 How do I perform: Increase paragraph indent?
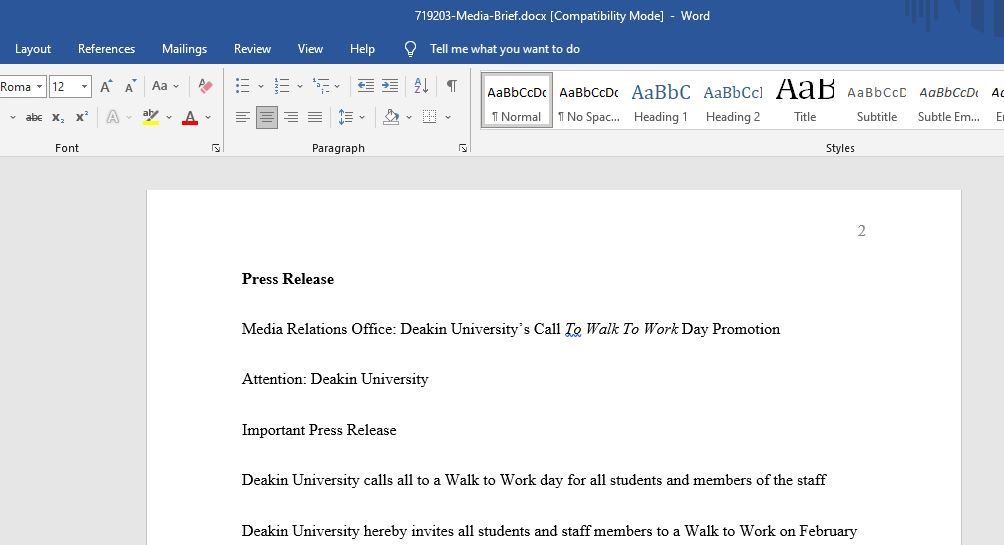(x=390, y=86)
